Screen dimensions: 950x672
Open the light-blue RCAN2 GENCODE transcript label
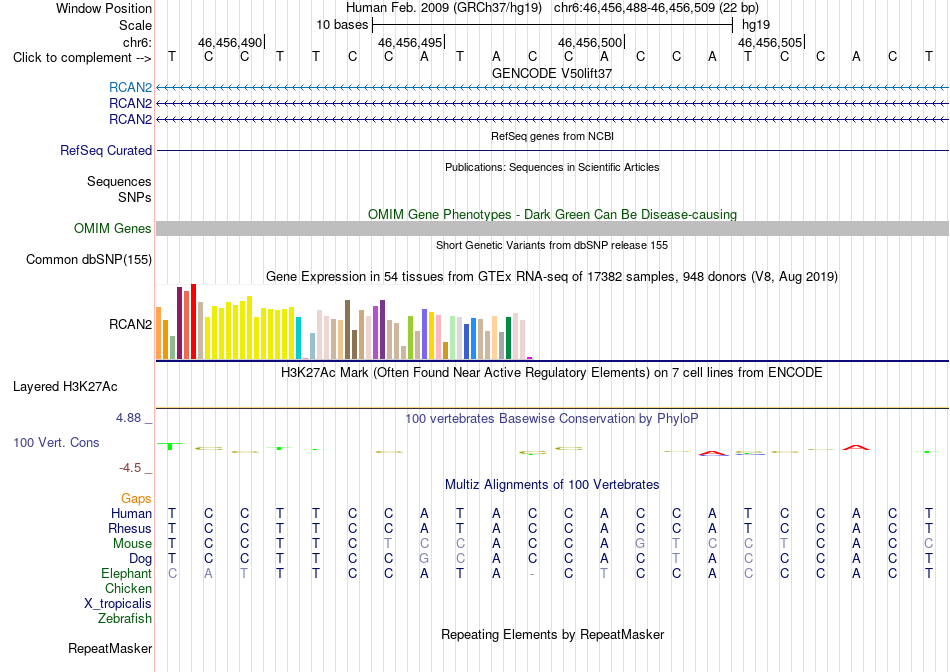coord(130,87)
